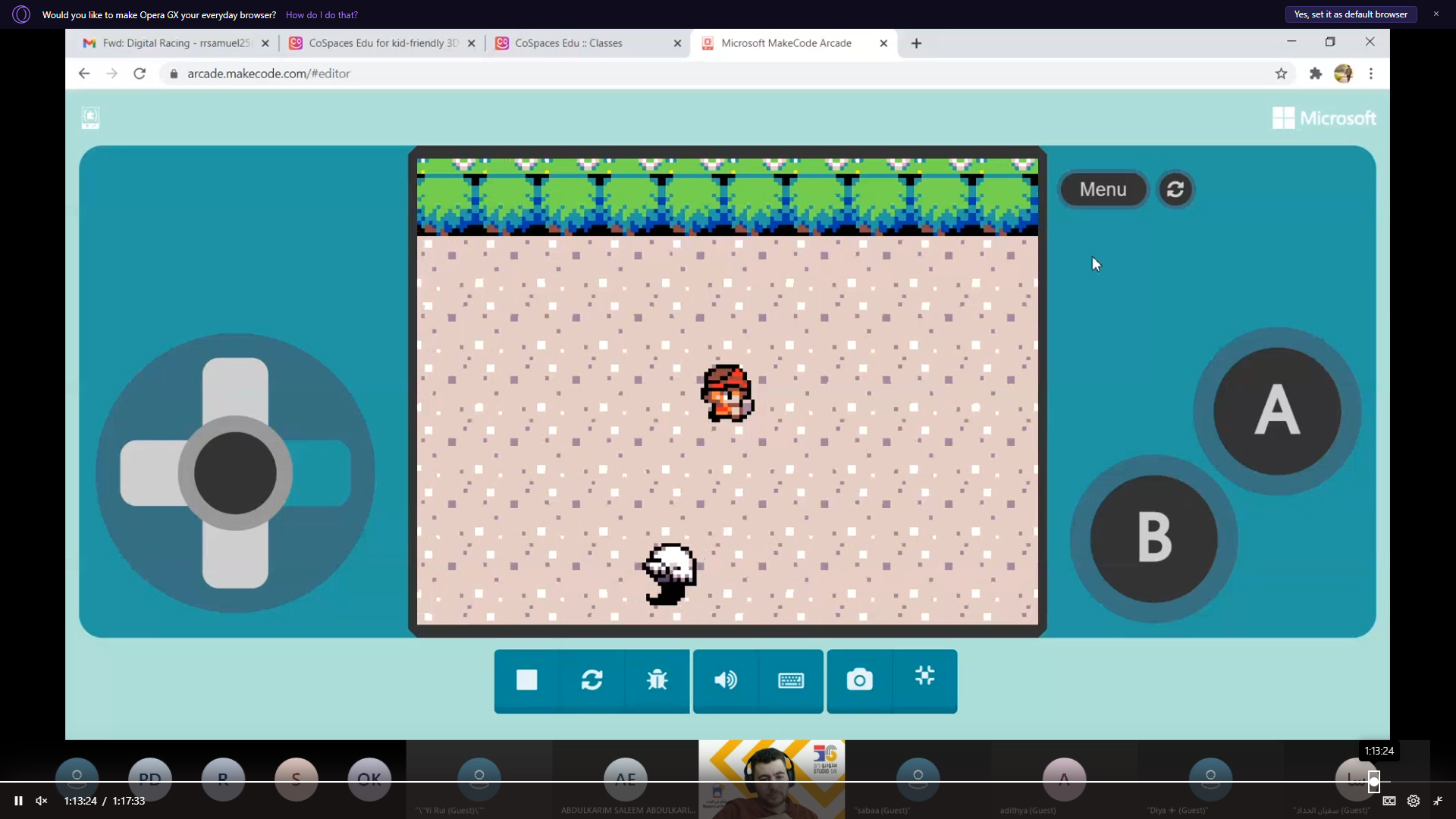Click the white ghost sprite
The image size is (1456, 819).
click(x=670, y=574)
